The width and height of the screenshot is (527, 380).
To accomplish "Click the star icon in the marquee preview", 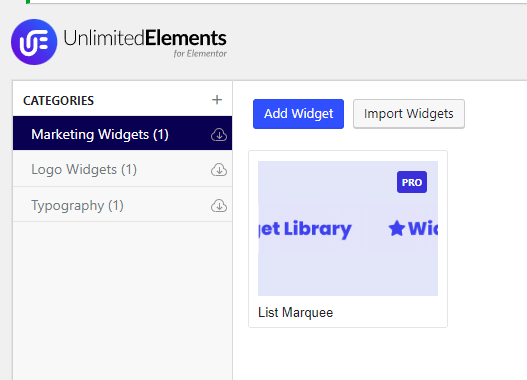I will pyautogui.click(x=397, y=228).
